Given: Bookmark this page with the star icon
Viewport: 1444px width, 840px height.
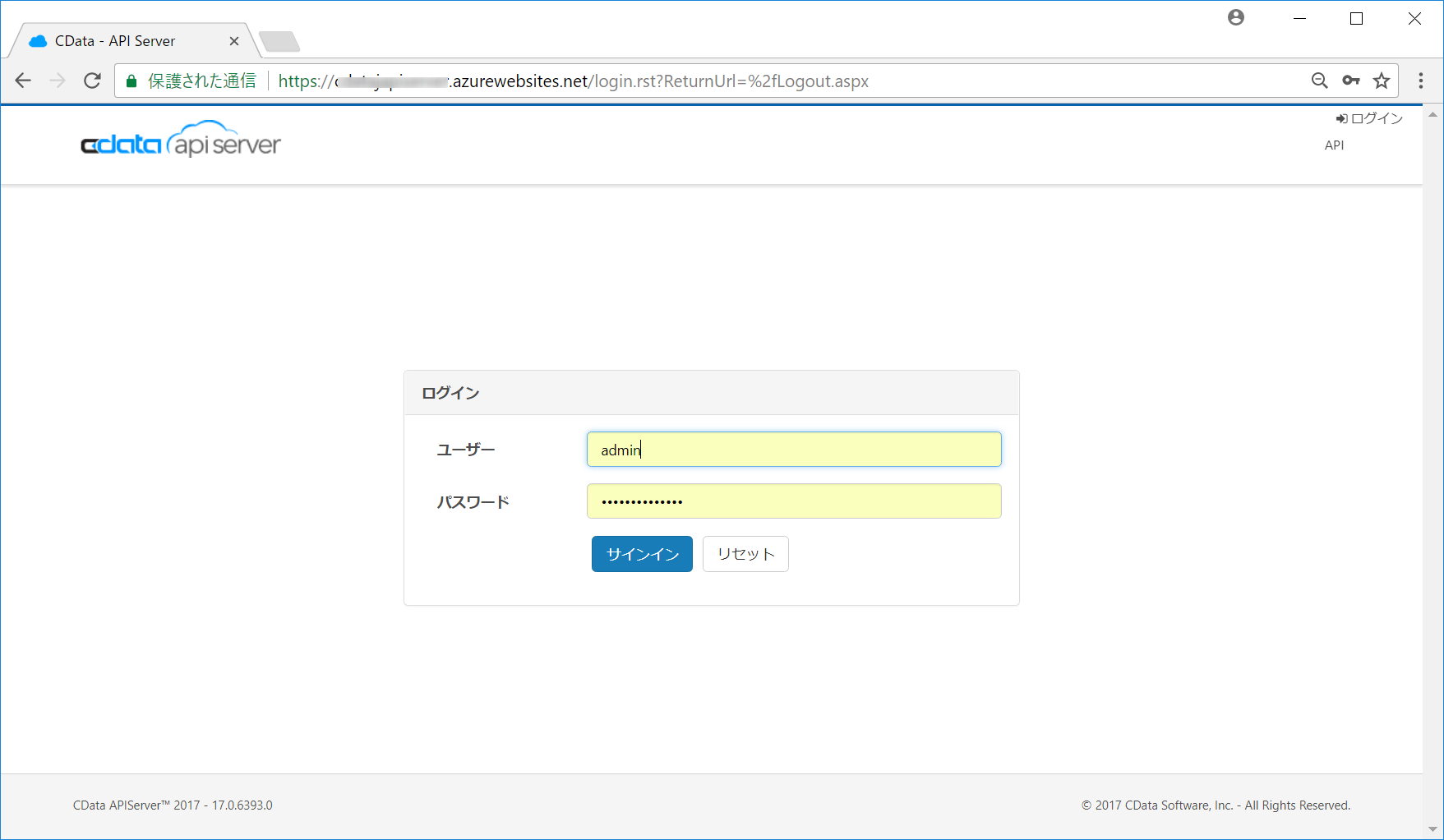Looking at the screenshot, I should (1382, 81).
